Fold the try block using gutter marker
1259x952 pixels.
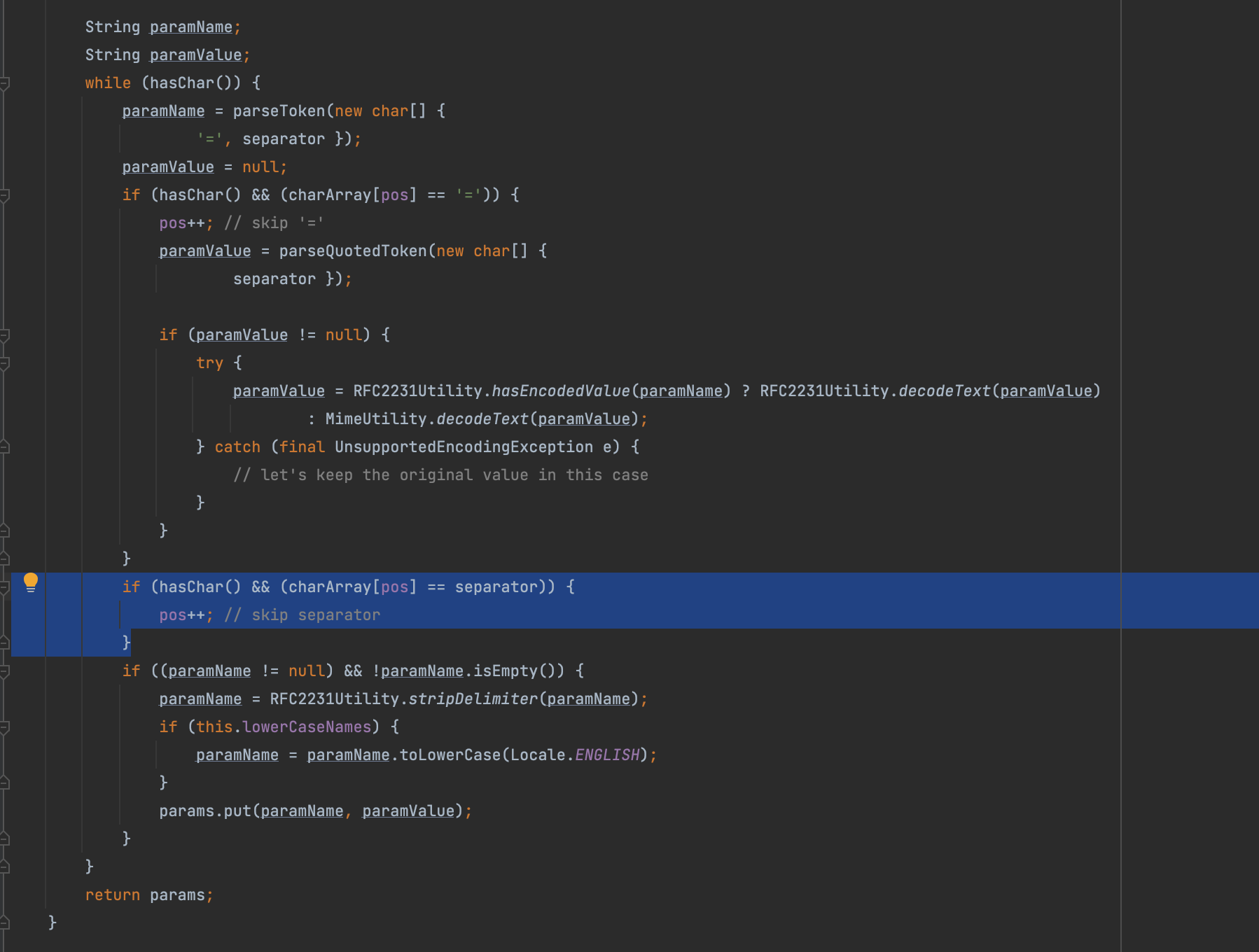(x=4, y=363)
